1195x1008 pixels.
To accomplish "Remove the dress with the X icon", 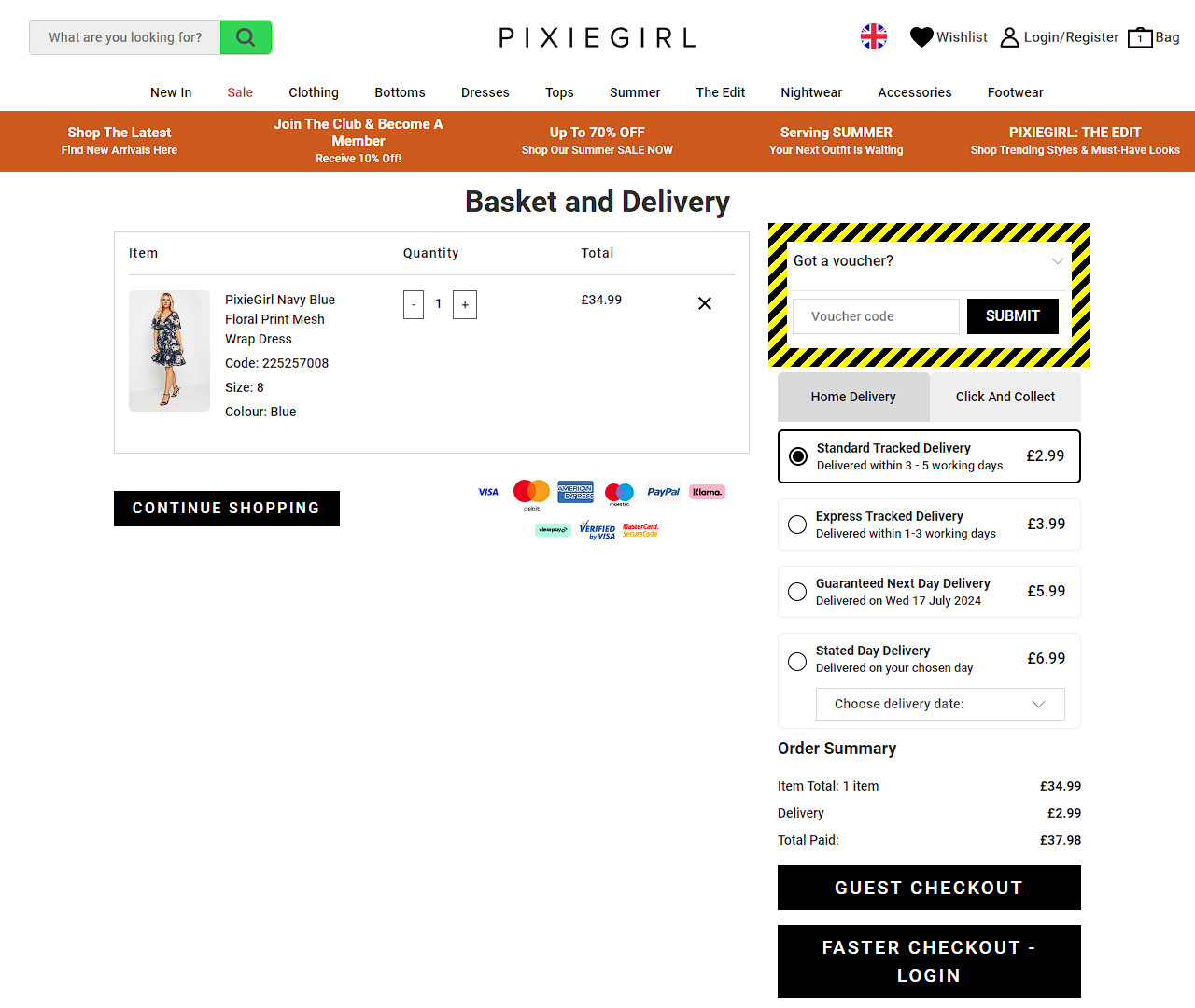I will tap(705, 303).
